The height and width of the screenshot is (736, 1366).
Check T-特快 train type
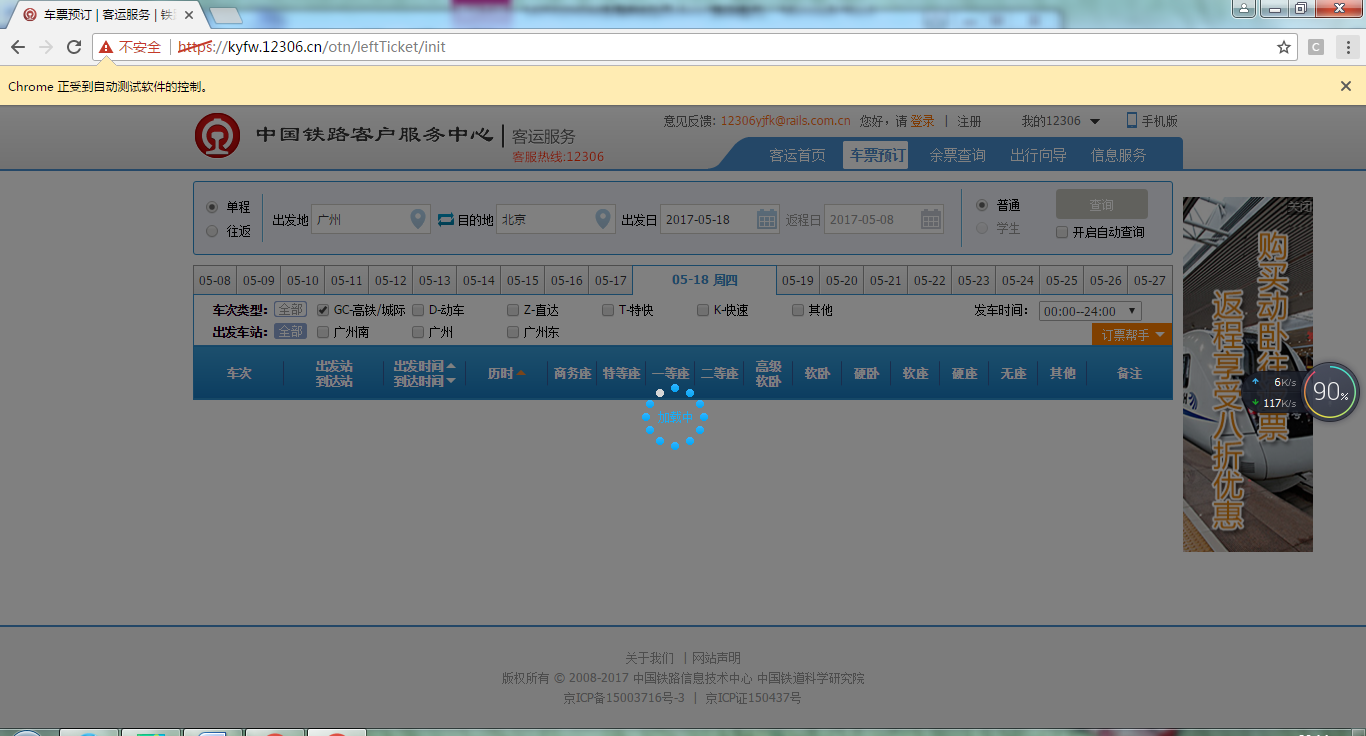(x=608, y=310)
